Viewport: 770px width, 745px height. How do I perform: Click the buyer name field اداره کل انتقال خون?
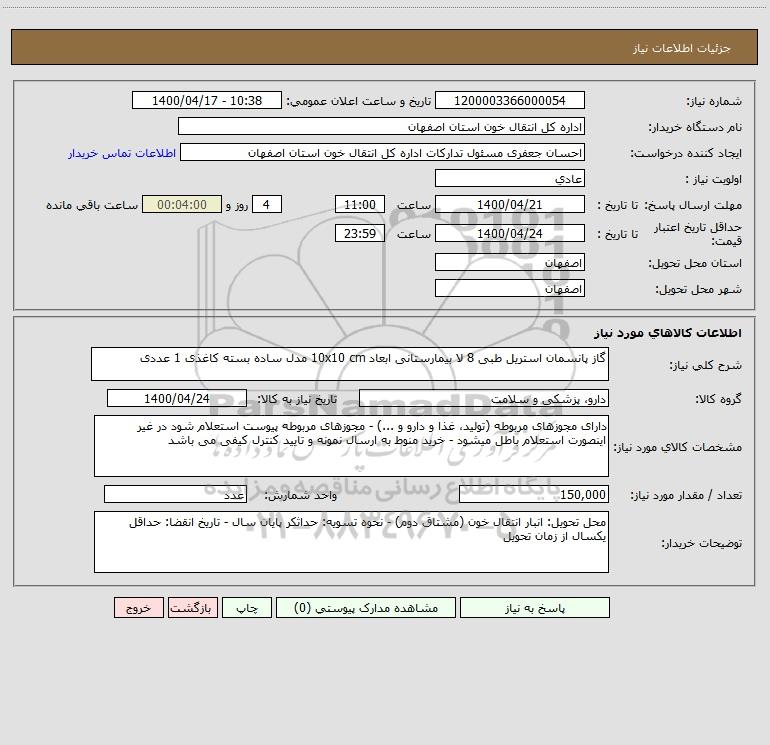coord(381,126)
